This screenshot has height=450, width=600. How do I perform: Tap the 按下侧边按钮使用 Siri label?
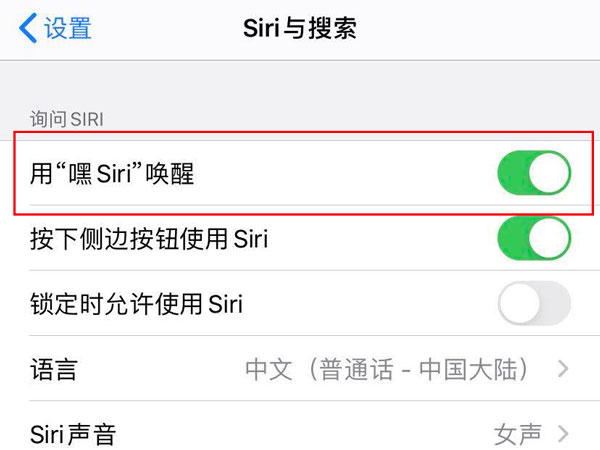pos(148,239)
